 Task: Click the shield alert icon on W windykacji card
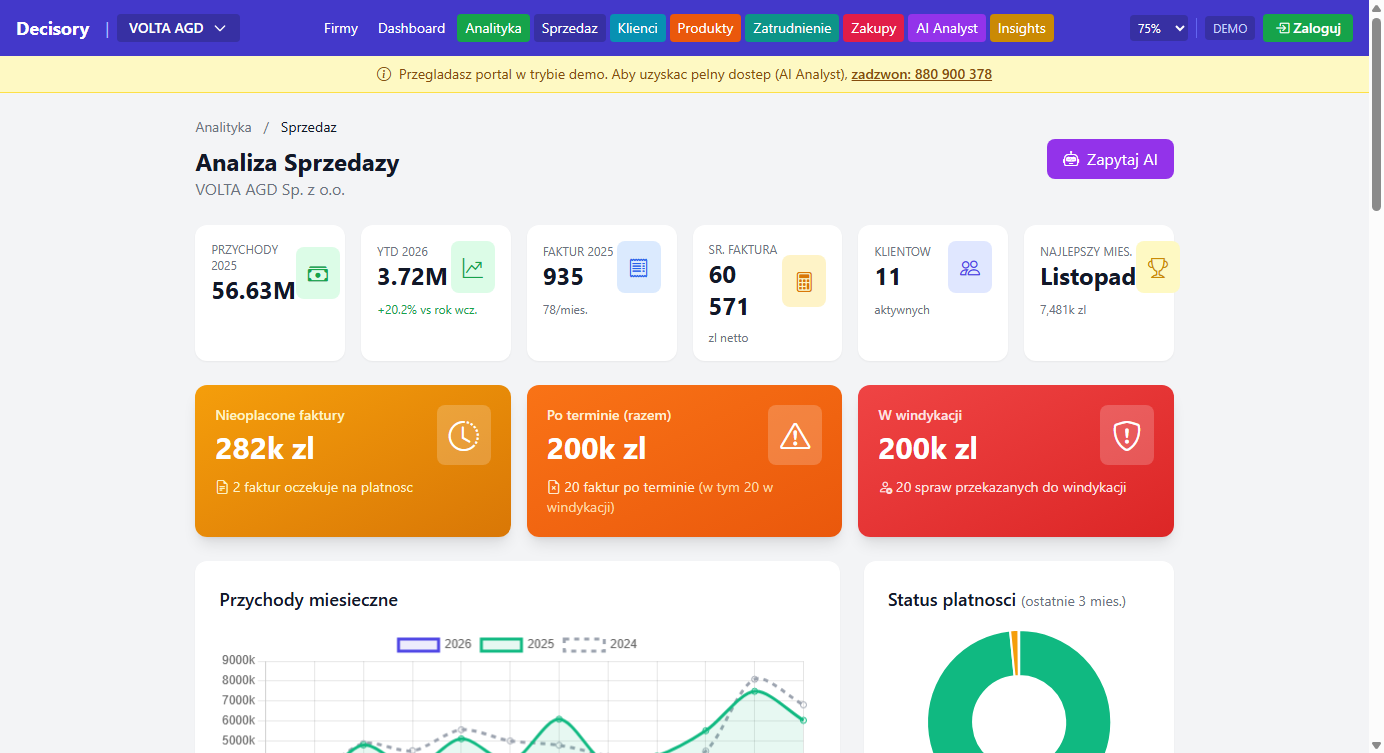[1127, 435]
